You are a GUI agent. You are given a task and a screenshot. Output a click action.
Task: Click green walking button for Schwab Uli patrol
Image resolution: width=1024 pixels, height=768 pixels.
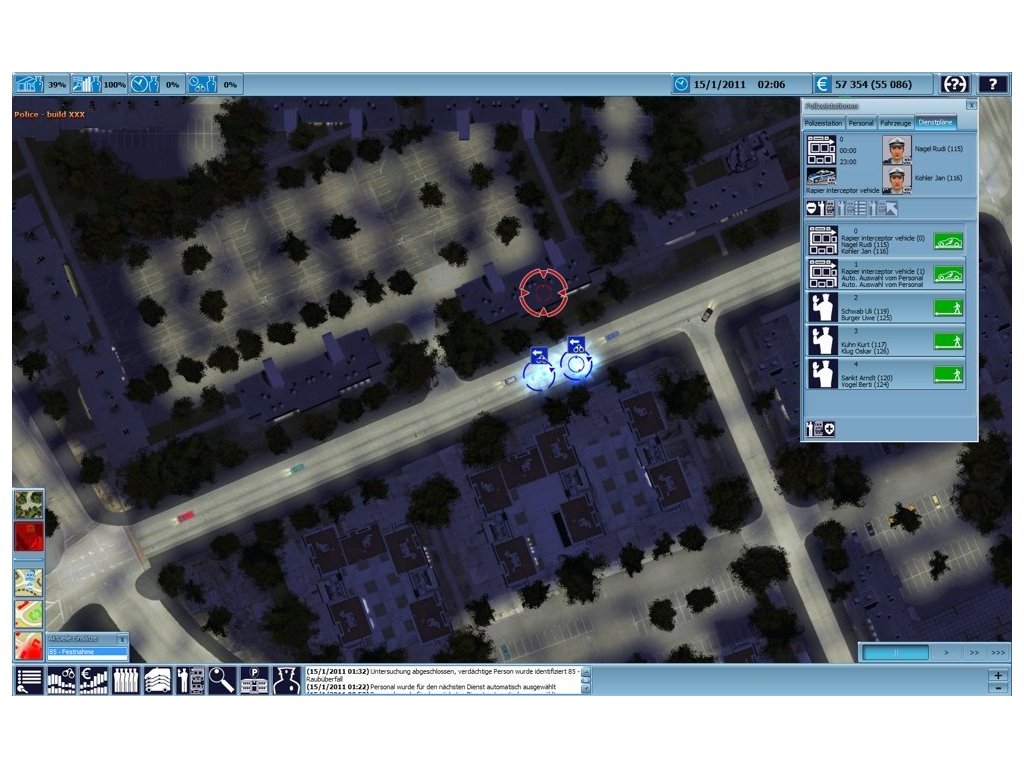[948, 308]
